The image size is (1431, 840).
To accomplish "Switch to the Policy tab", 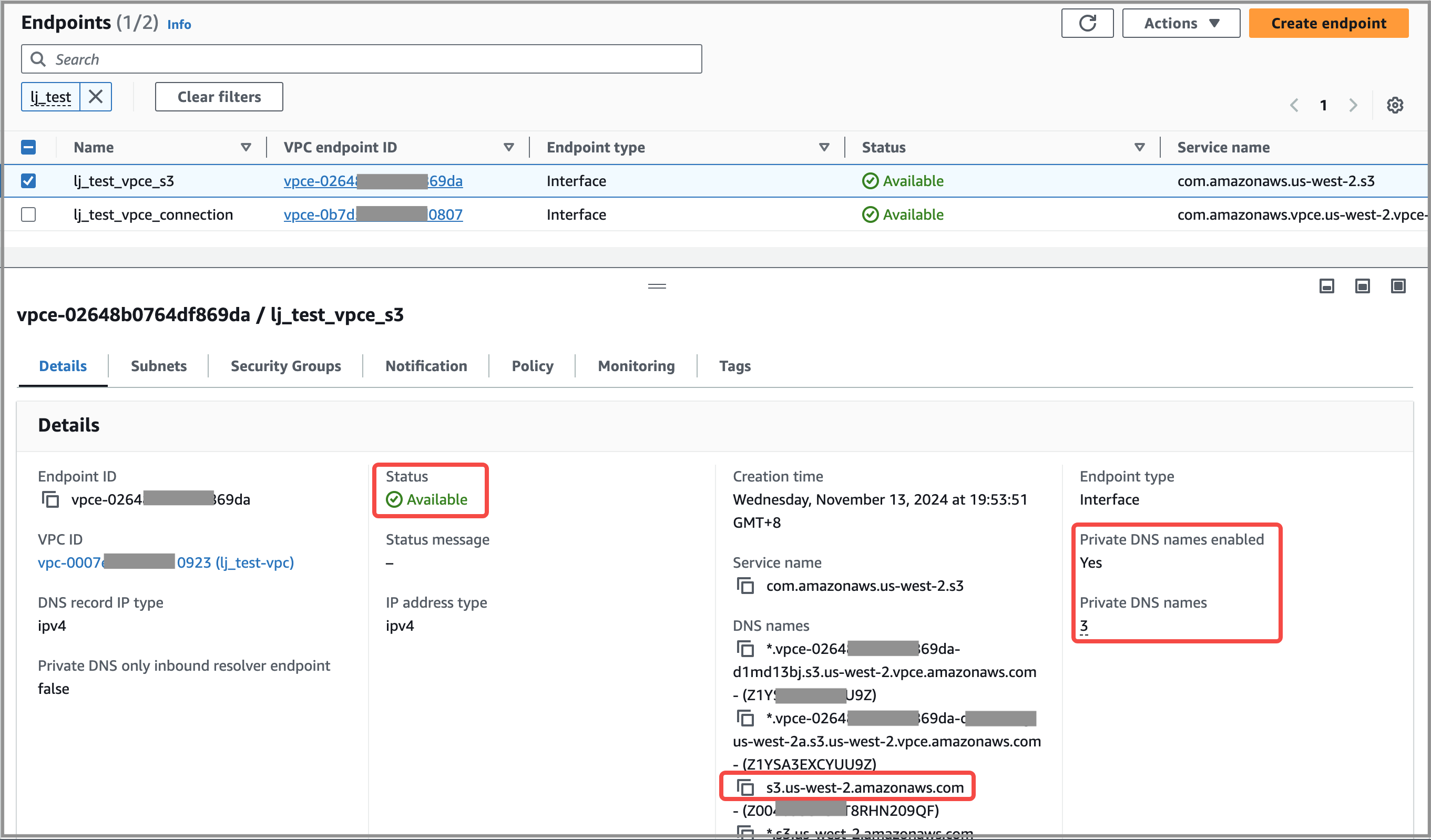I will pyautogui.click(x=532, y=366).
